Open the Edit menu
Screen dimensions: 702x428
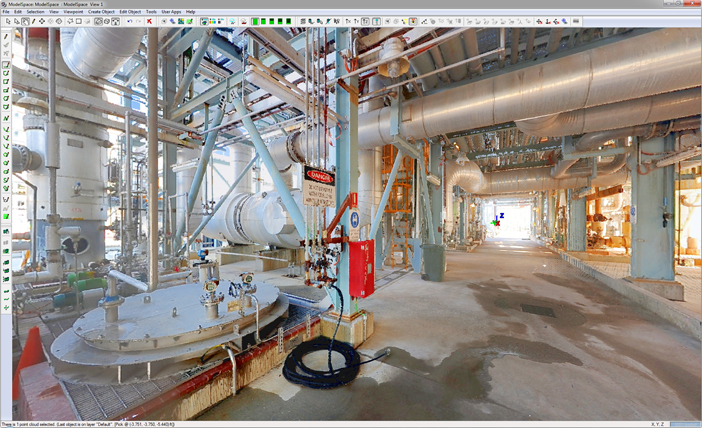[17, 11]
